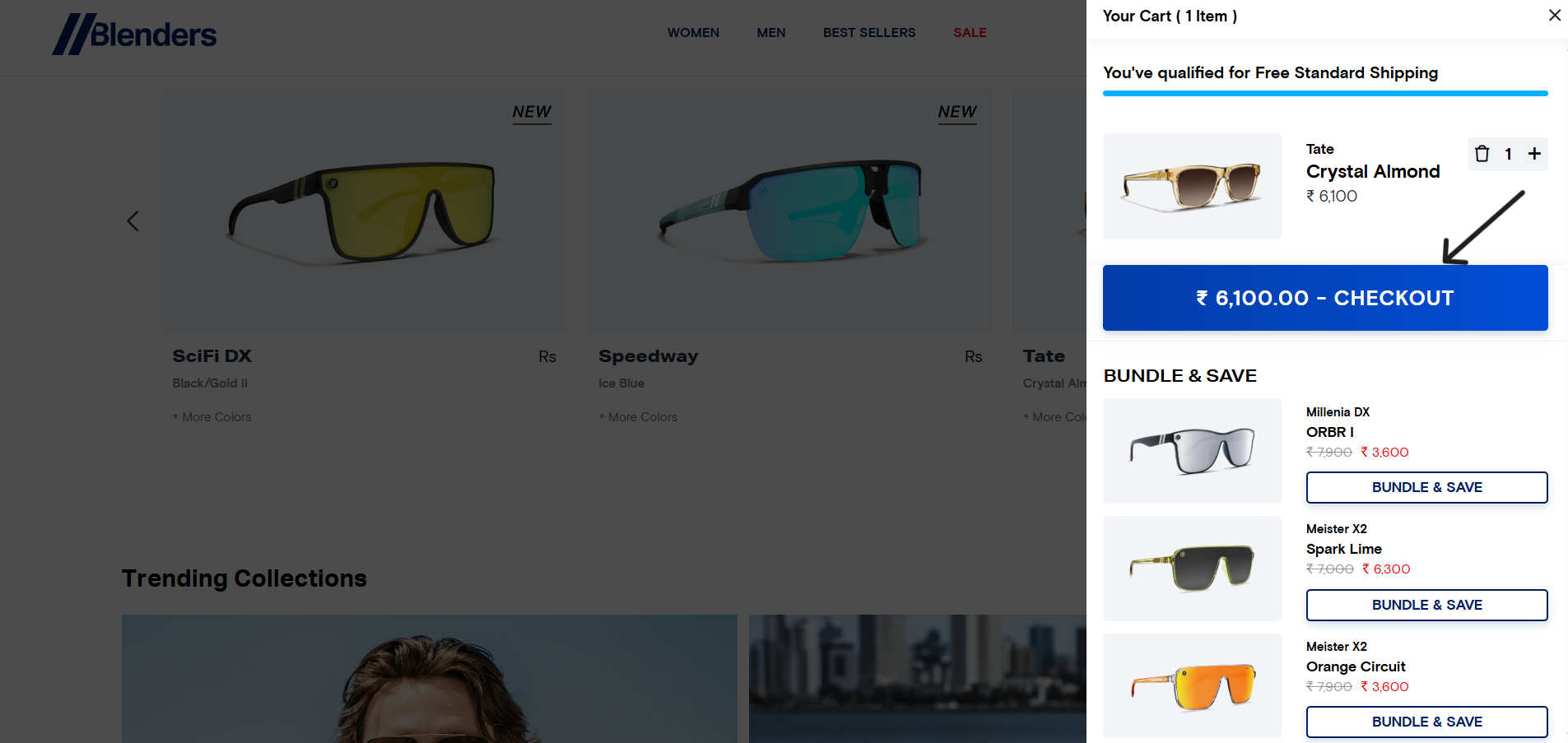
Task: Open the Sale section
Action: (970, 33)
